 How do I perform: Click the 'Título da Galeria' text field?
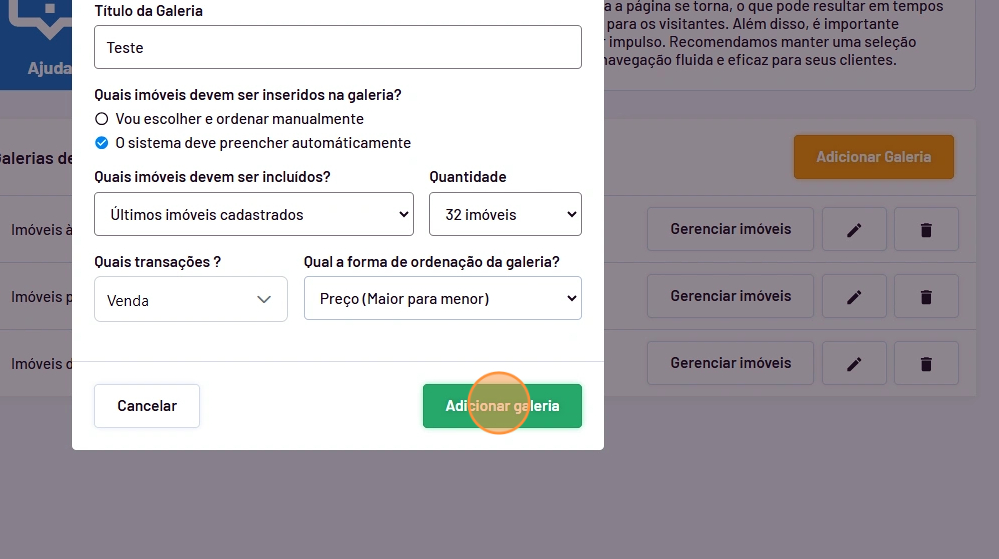(x=337, y=47)
